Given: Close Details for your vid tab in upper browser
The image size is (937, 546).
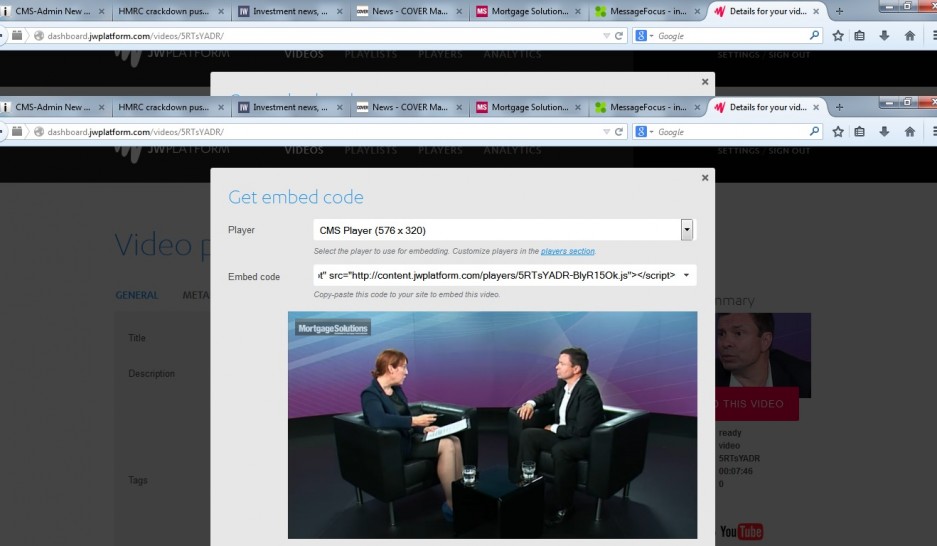Looking at the screenshot, I should [x=816, y=11].
